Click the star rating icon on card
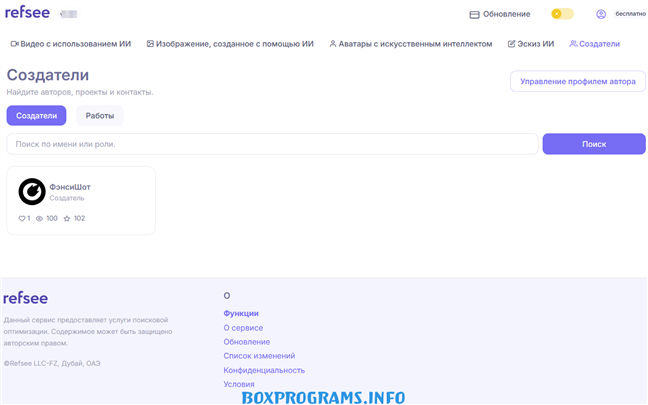 tap(67, 218)
